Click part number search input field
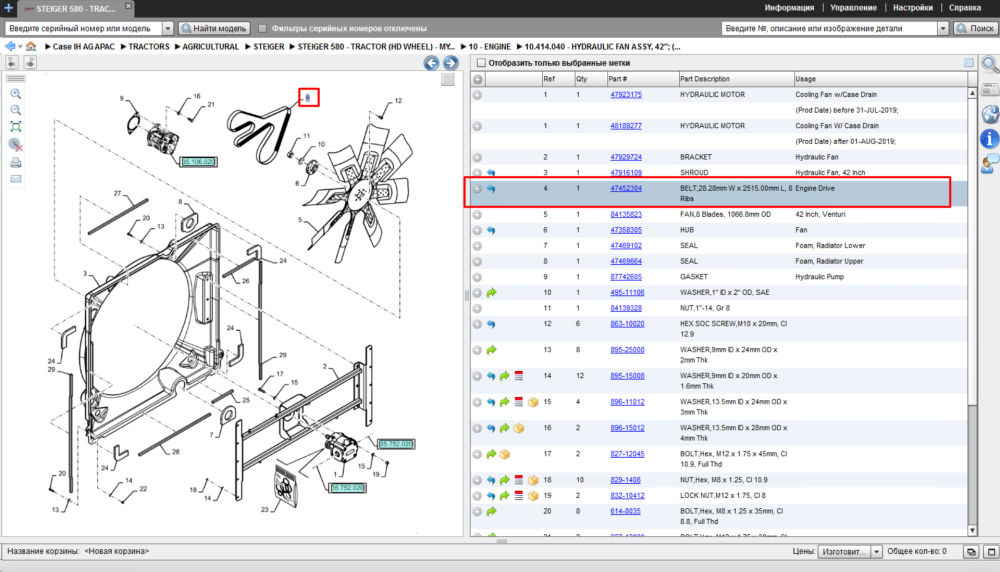The width and height of the screenshot is (1000, 572). [x=830, y=28]
